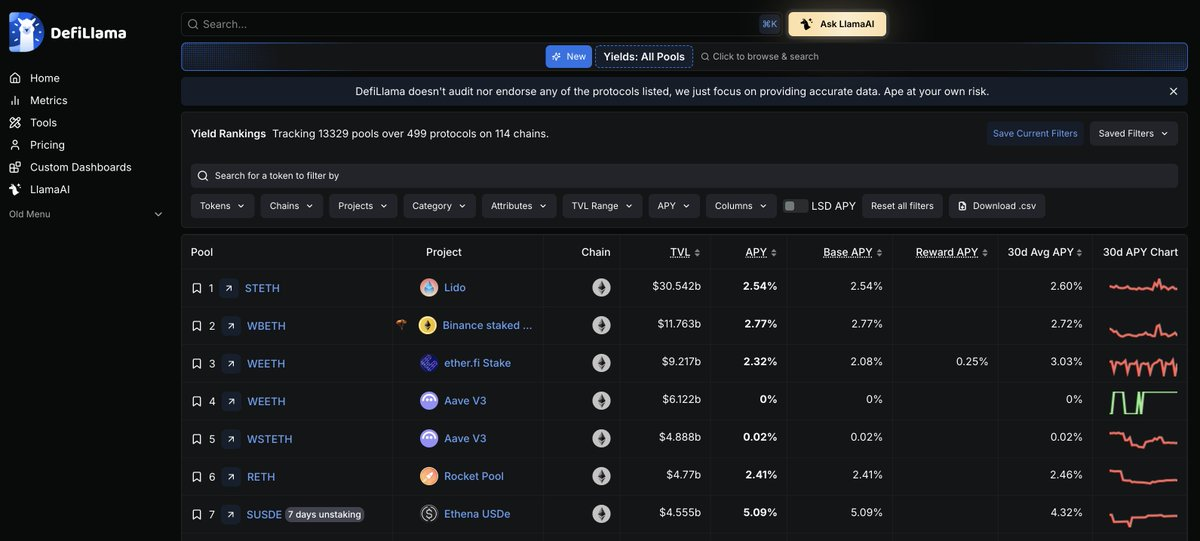Click Reset all filters button
1200x541 pixels.
[902, 206]
